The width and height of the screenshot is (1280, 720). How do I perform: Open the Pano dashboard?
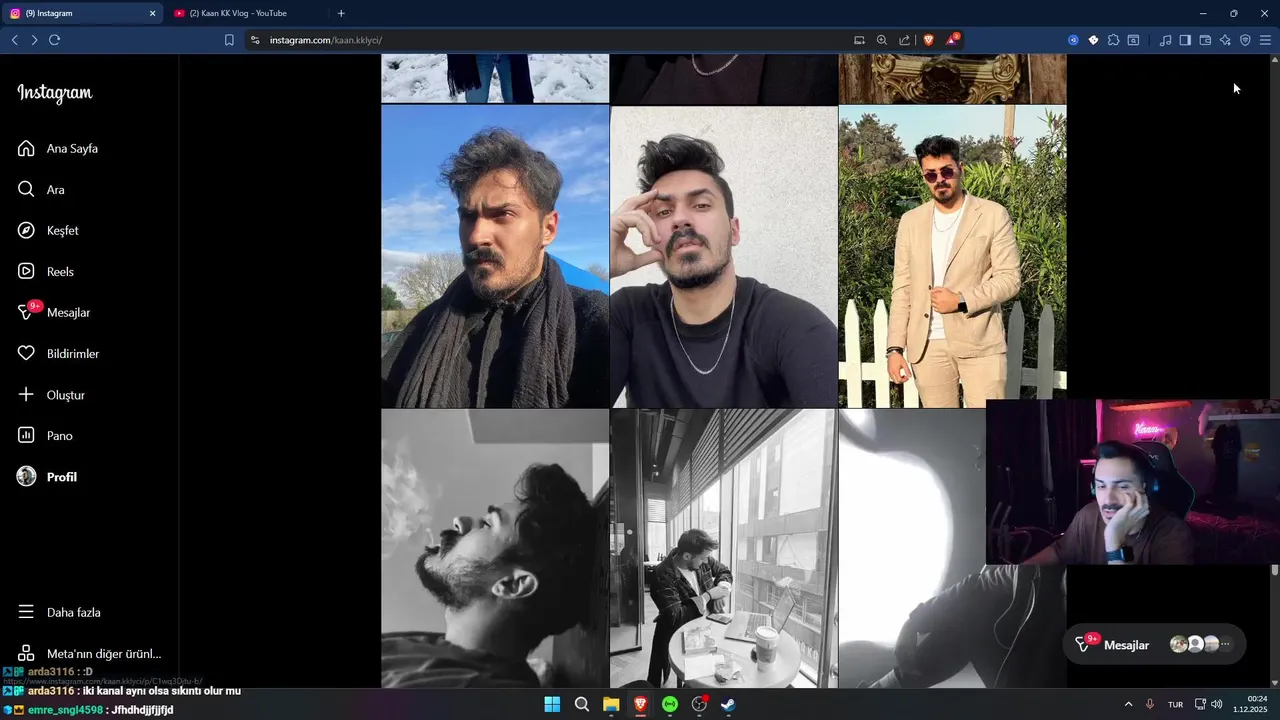45,435
